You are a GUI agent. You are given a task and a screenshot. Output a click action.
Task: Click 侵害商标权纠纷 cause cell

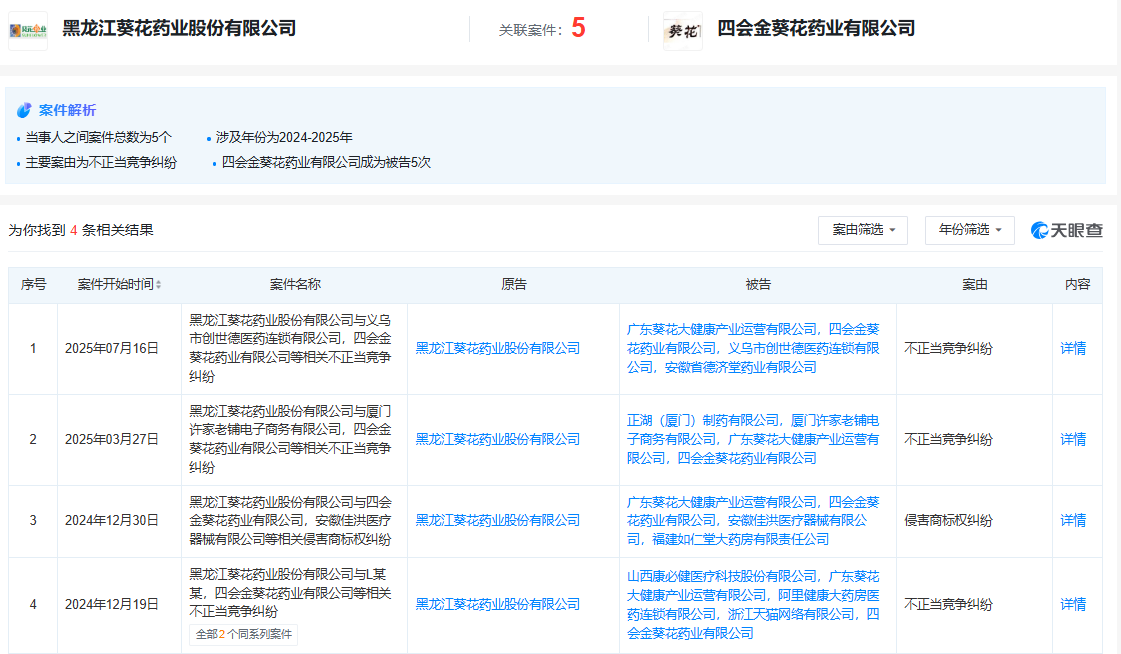click(949, 520)
